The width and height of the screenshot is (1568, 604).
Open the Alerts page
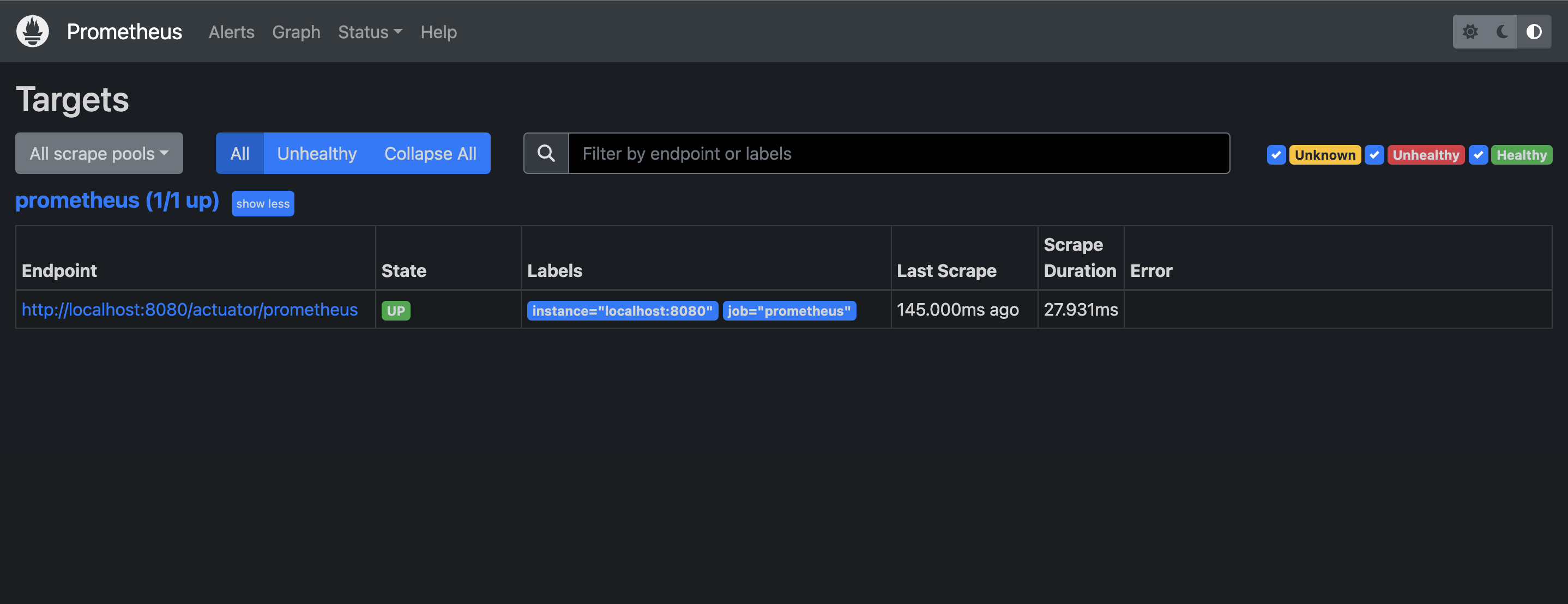pos(231,32)
